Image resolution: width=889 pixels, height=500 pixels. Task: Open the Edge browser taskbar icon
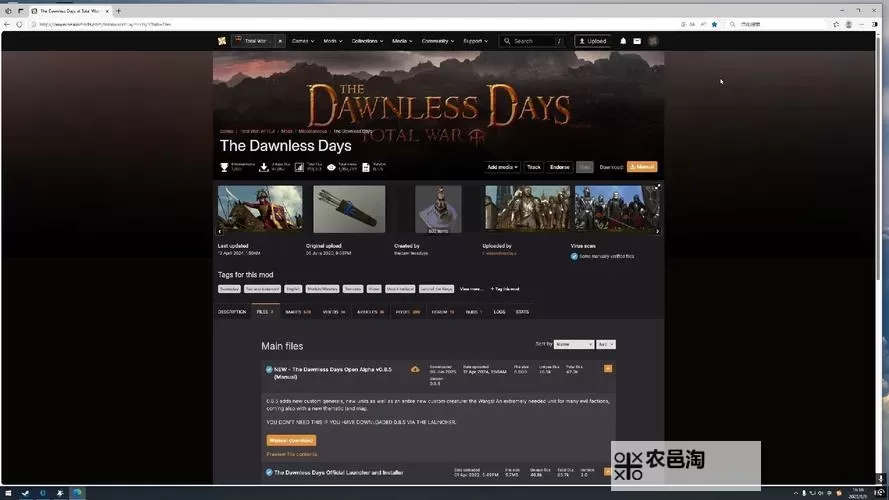pyautogui.click(x=77, y=493)
